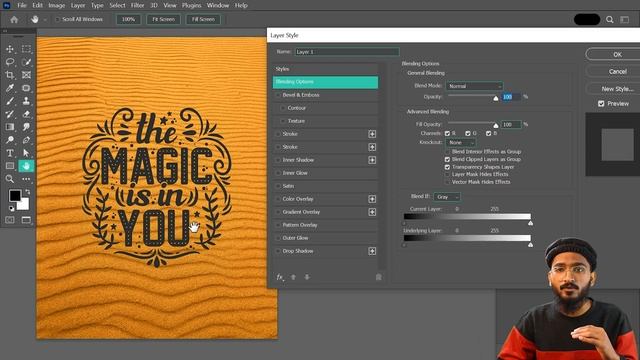The height and width of the screenshot is (360, 640).
Task: Select the Path Selection arrow tool
Action: [26, 153]
